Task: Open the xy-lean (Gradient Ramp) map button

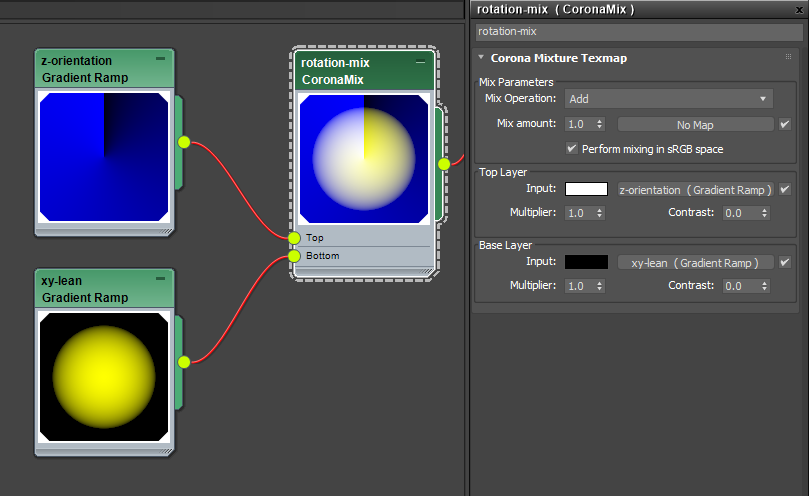Action: [x=695, y=262]
